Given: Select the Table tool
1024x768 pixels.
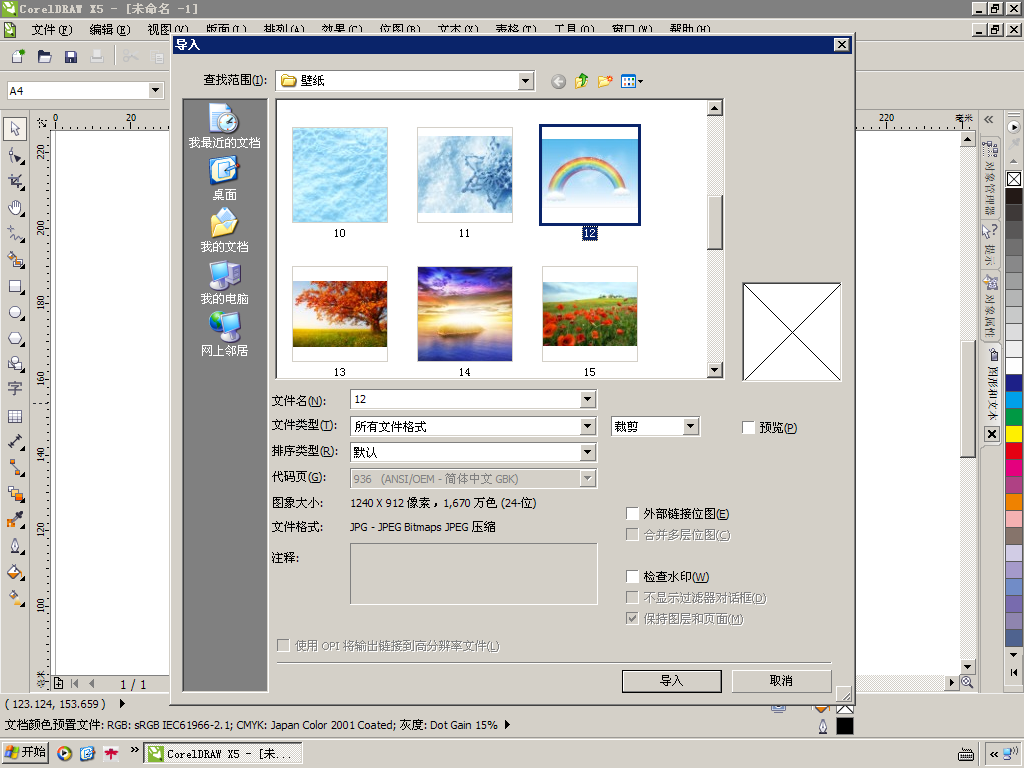Looking at the screenshot, I should point(15,417).
